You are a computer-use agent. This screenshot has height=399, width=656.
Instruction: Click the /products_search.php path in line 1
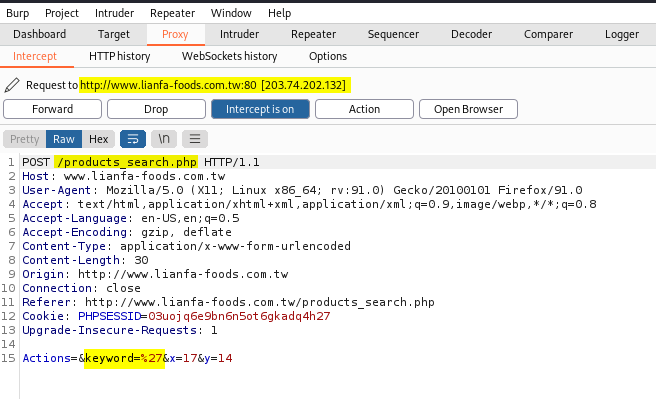tap(126, 162)
